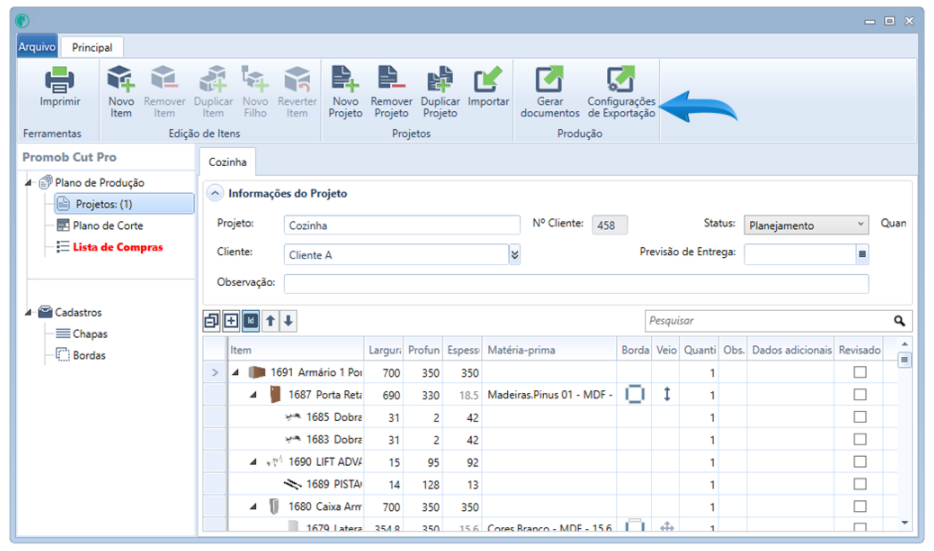Collapse the 1687 Porta row
This screenshot has width=934, height=551.
254,394
